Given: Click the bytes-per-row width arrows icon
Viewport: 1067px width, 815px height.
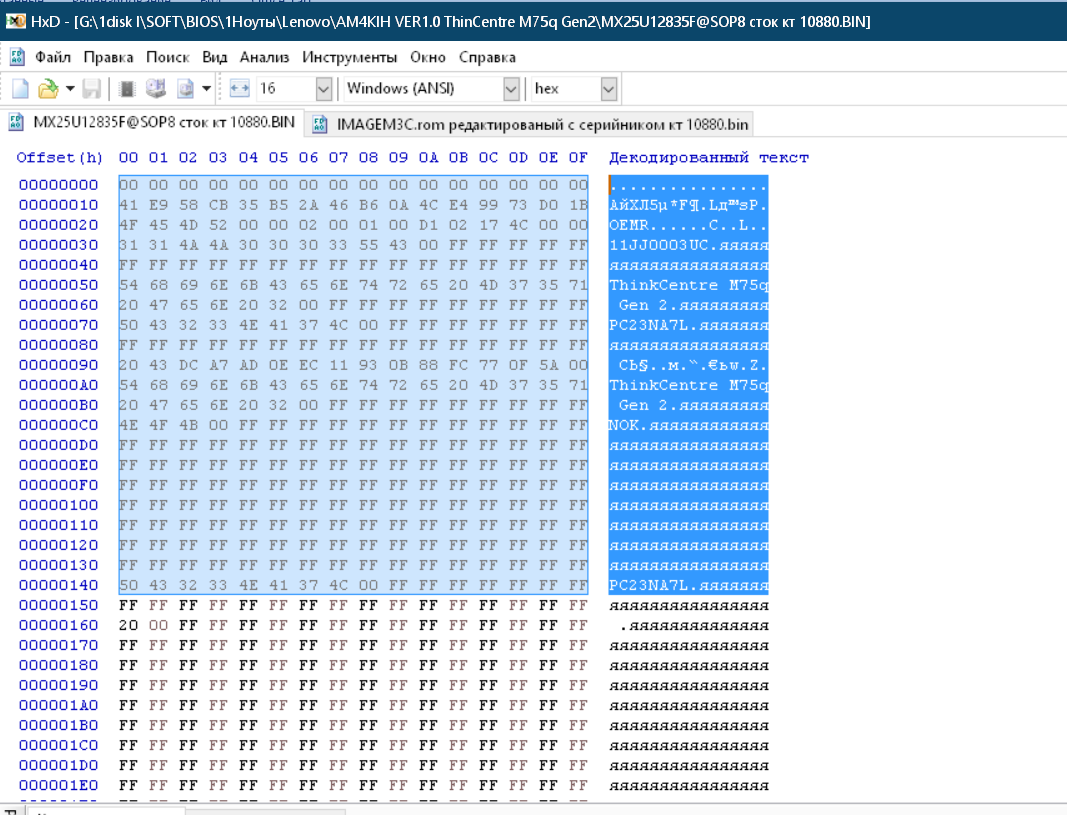Looking at the screenshot, I should click(x=240, y=88).
